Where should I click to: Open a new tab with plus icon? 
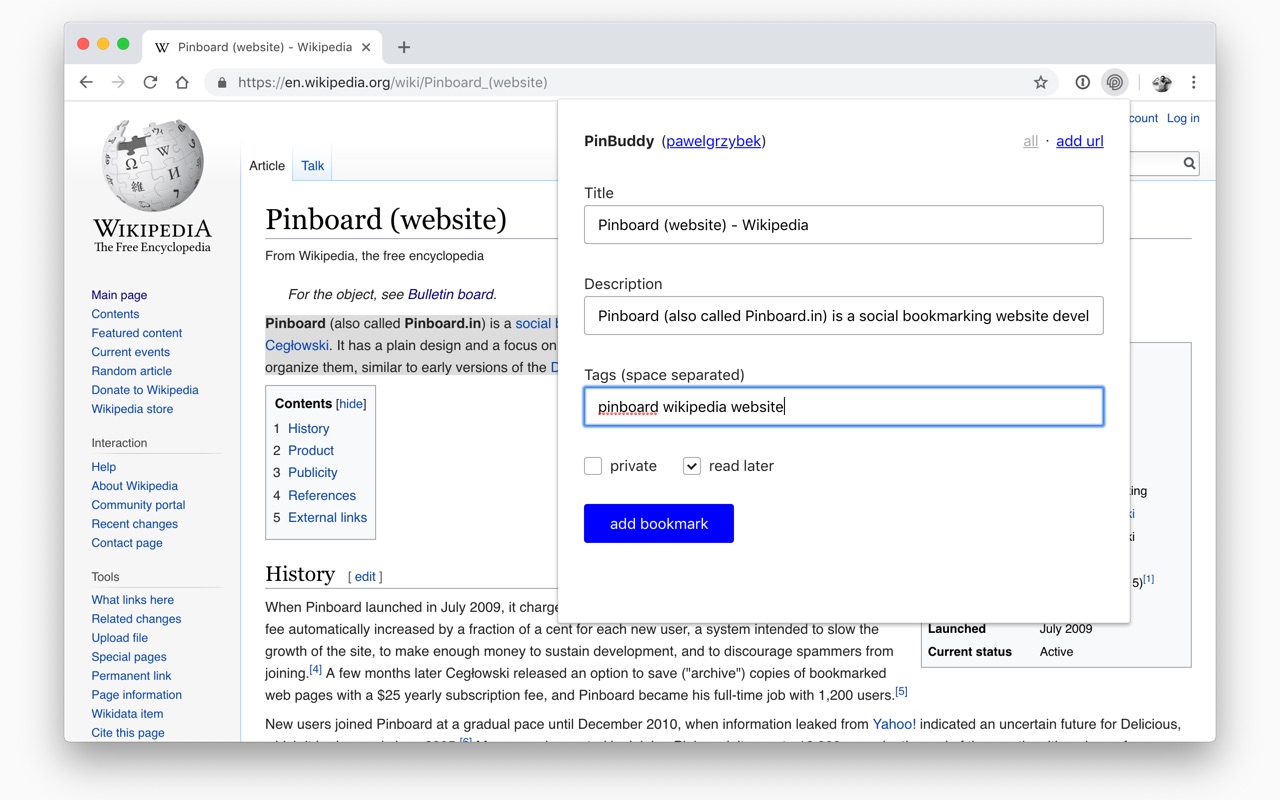[x=404, y=47]
